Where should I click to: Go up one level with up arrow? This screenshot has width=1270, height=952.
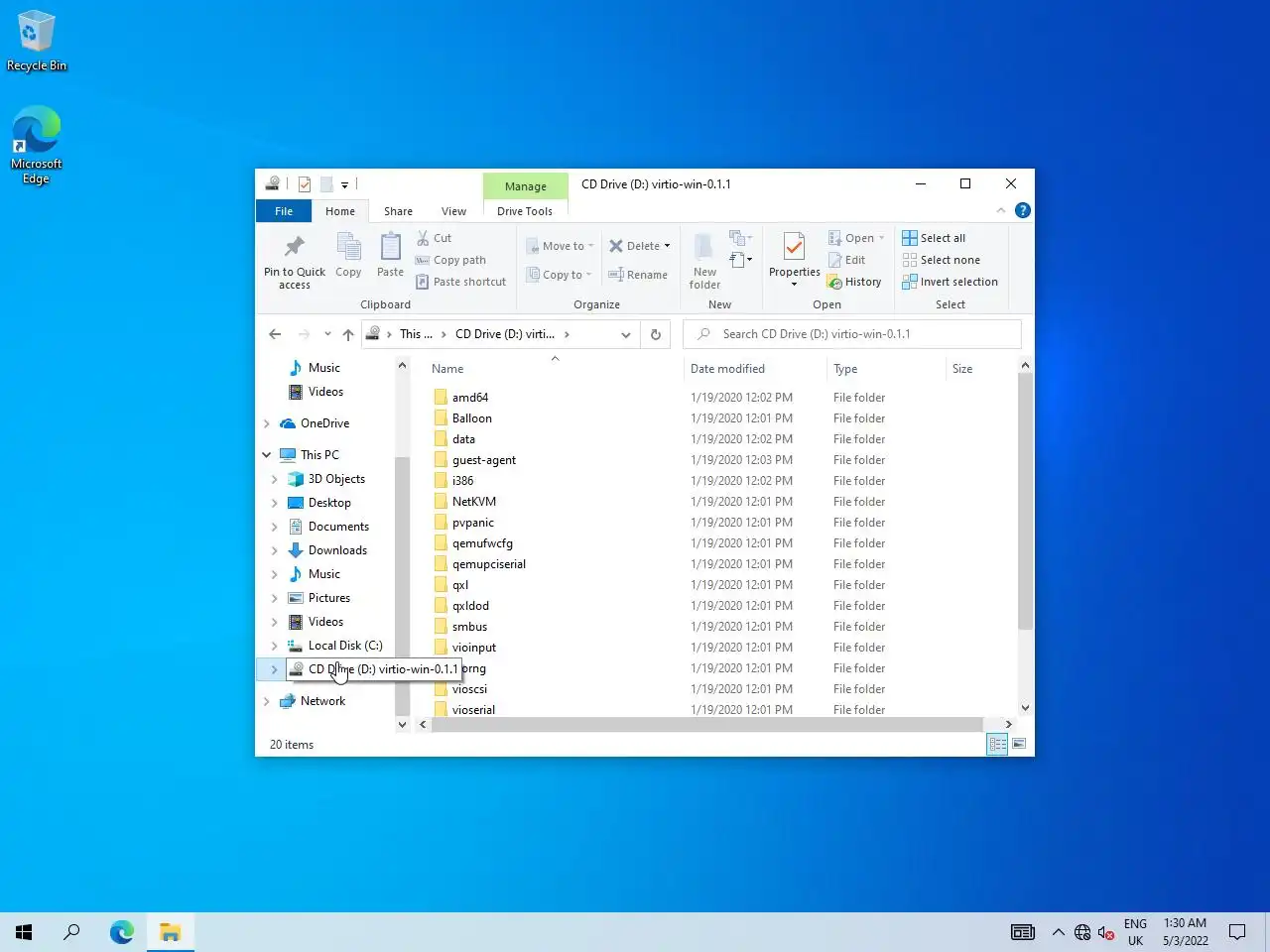[348, 334]
